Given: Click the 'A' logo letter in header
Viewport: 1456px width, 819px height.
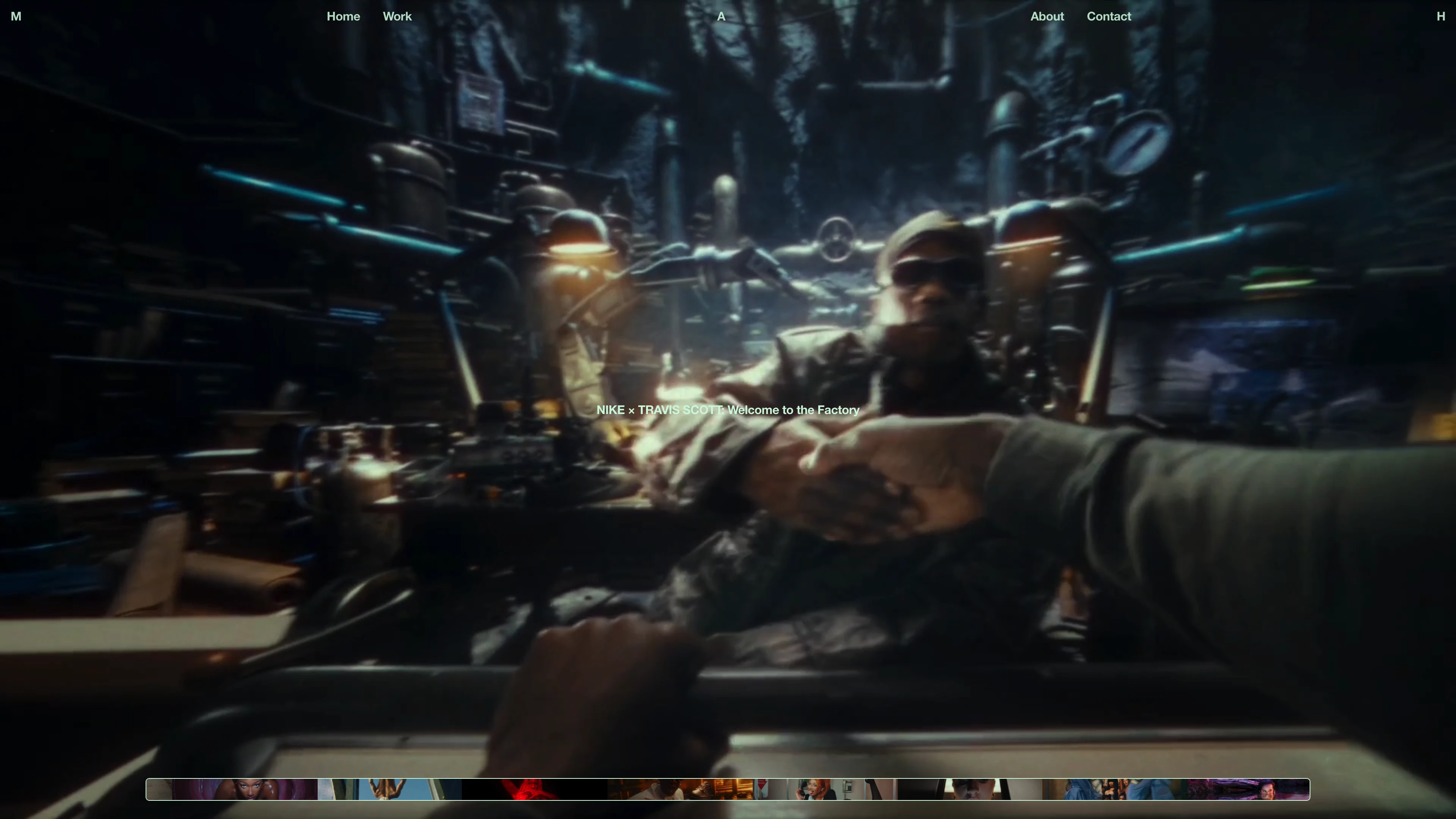Looking at the screenshot, I should [721, 16].
